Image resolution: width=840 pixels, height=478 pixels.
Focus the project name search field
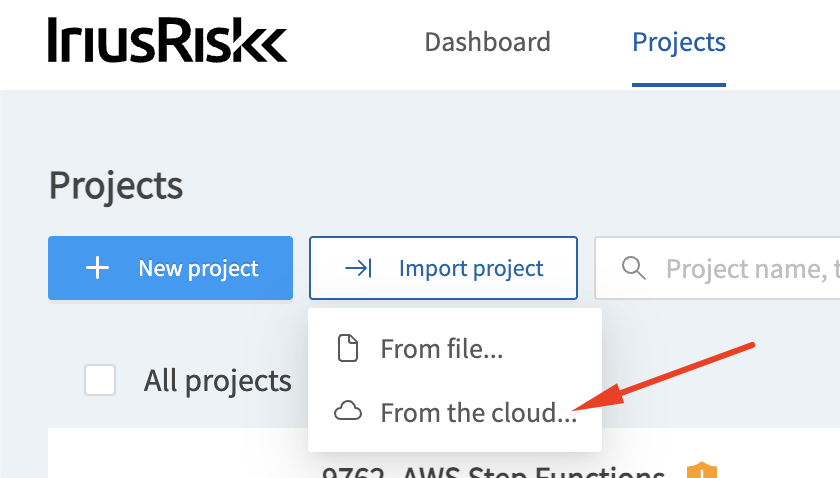pyautogui.click(x=718, y=268)
